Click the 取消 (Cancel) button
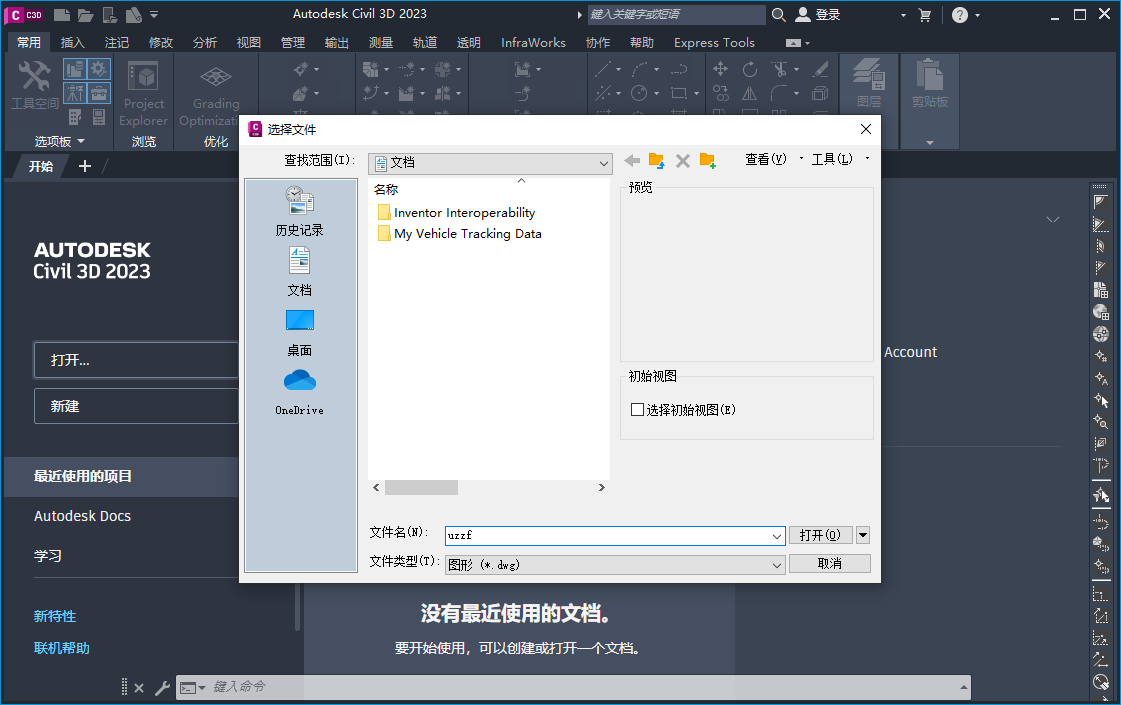 829,563
